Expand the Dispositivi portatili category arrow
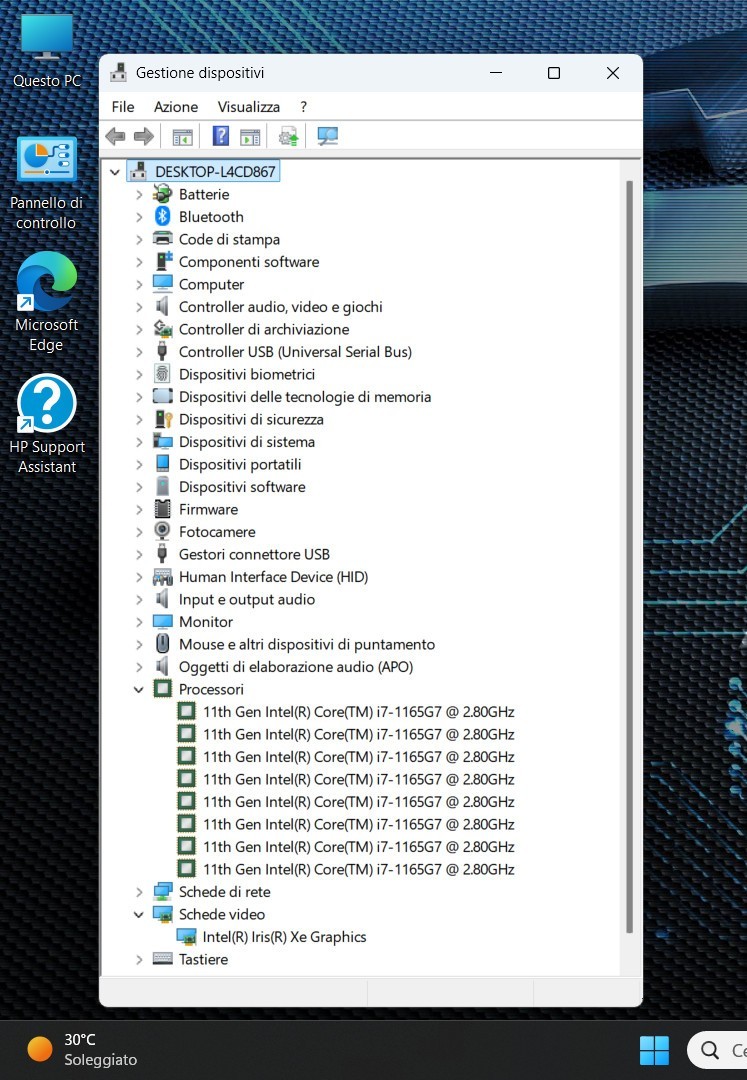 [x=139, y=465]
